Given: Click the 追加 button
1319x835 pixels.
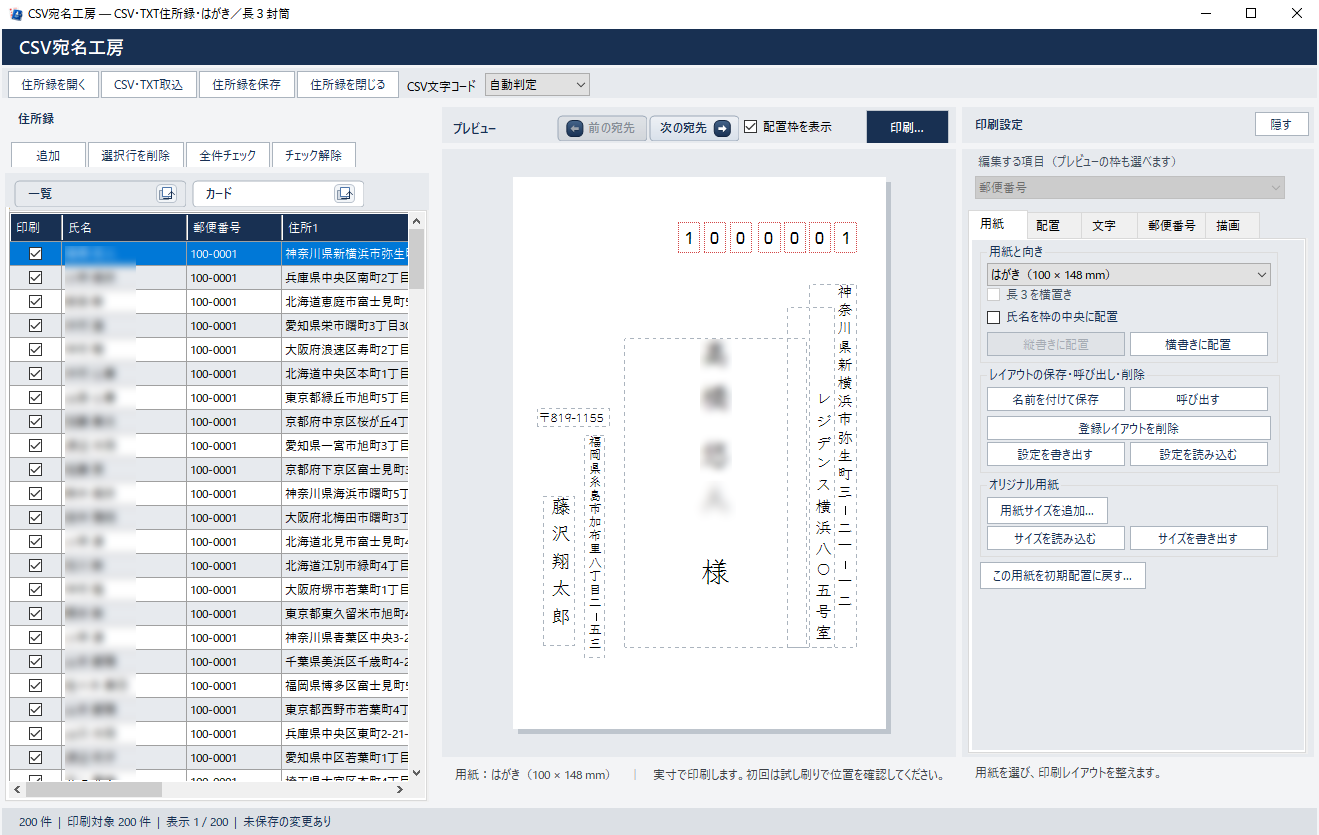Looking at the screenshot, I should click(48, 155).
